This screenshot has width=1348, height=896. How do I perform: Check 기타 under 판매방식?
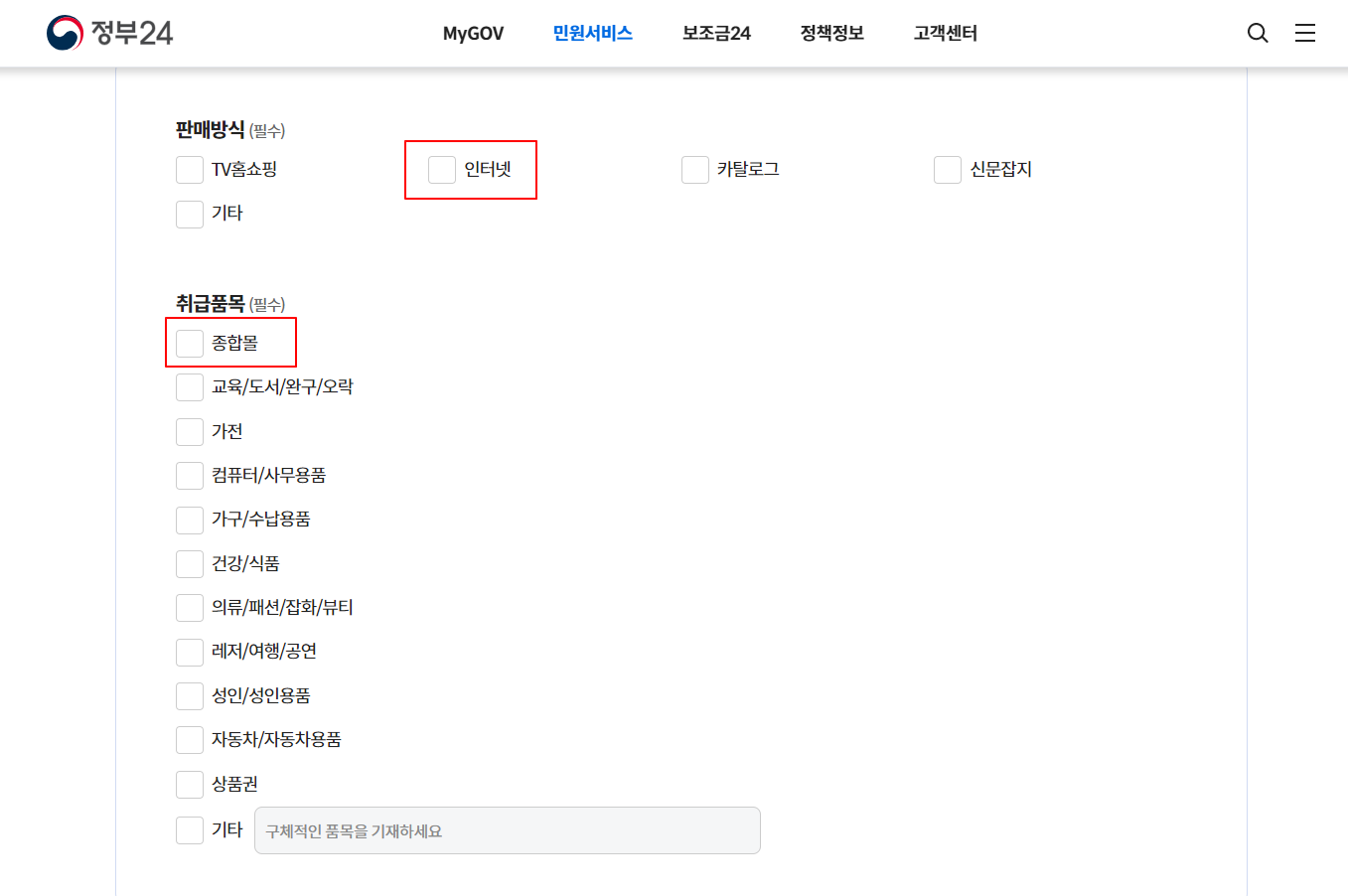190,214
